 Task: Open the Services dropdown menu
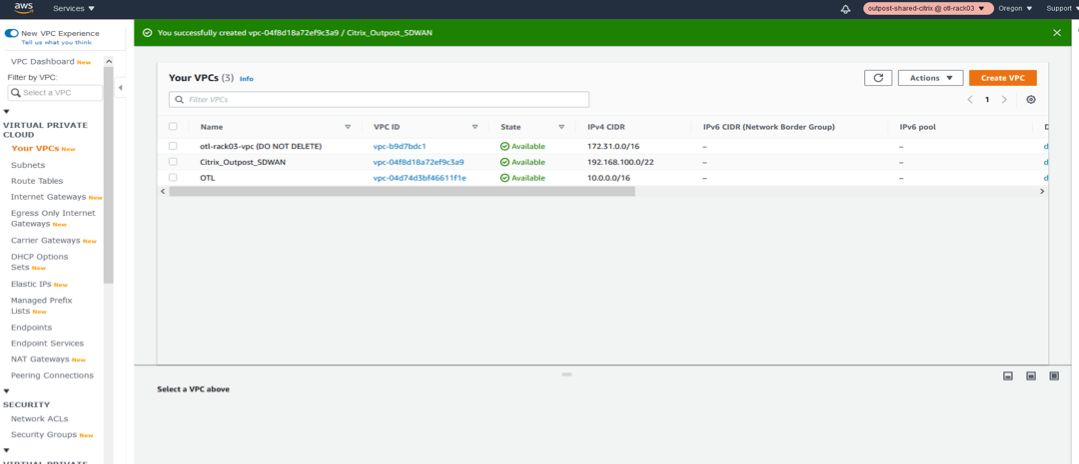coord(74,8)
